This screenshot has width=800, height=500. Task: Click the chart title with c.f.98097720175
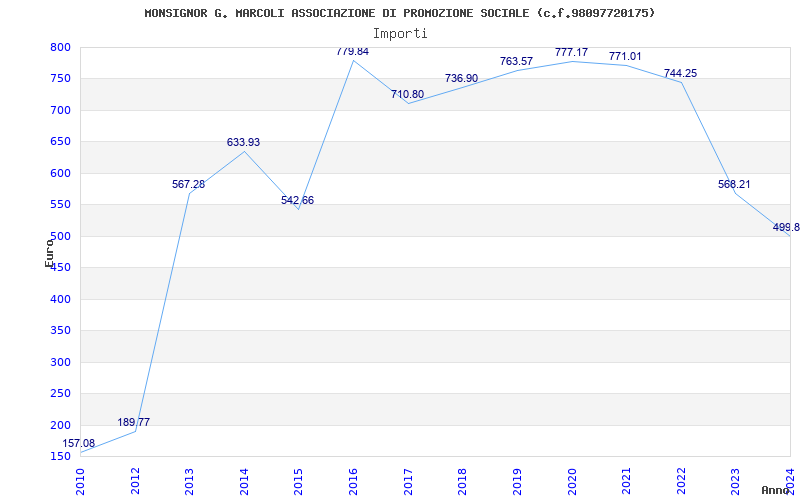399,13
